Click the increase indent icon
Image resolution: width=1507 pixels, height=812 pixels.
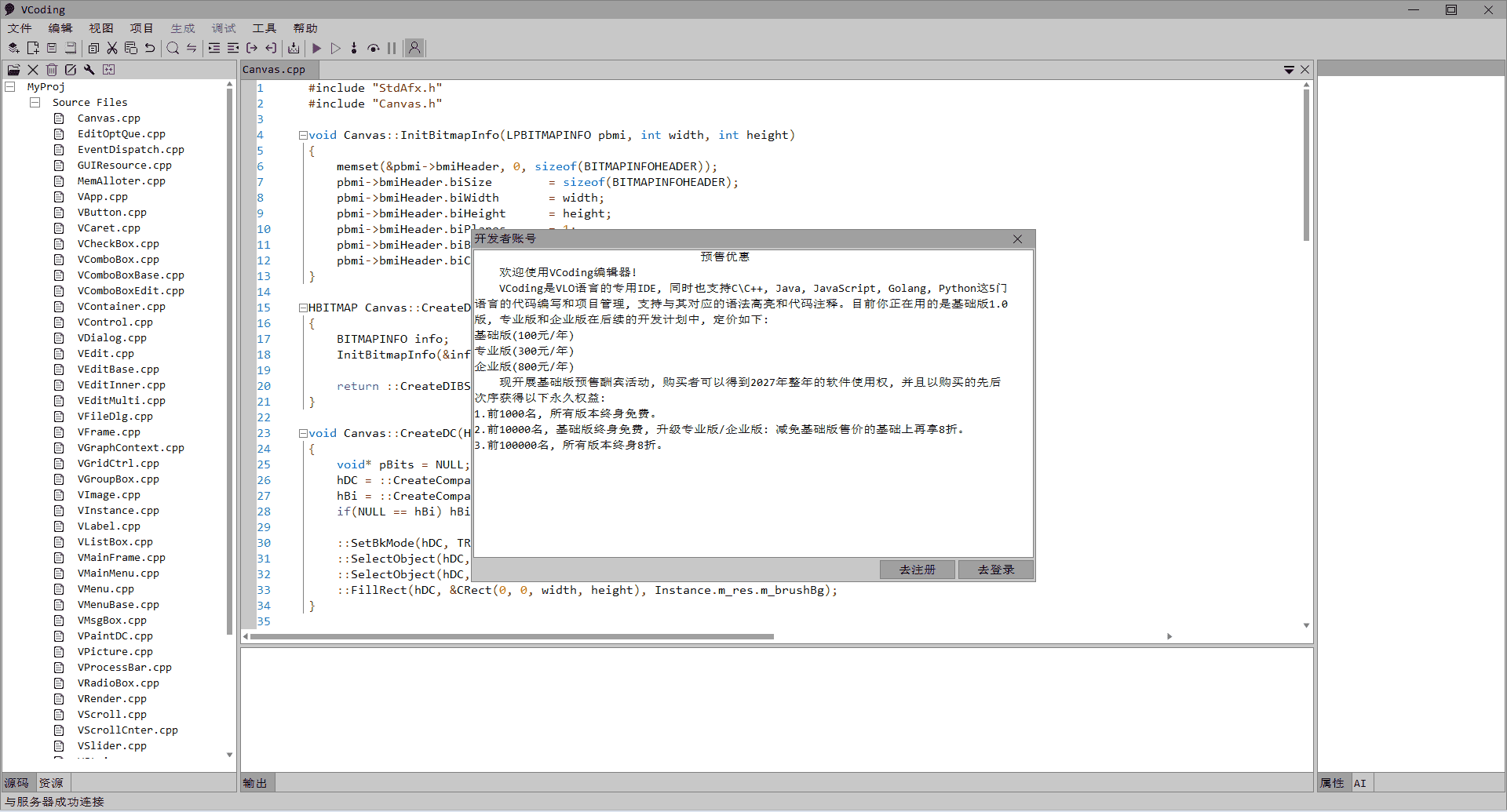tap(214, 48)
